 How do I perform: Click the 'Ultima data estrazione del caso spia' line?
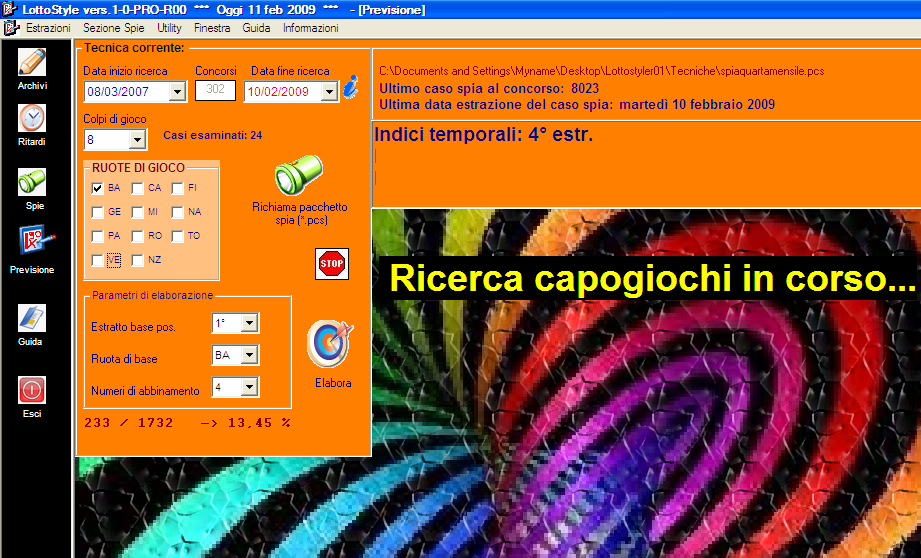point(577,105)
